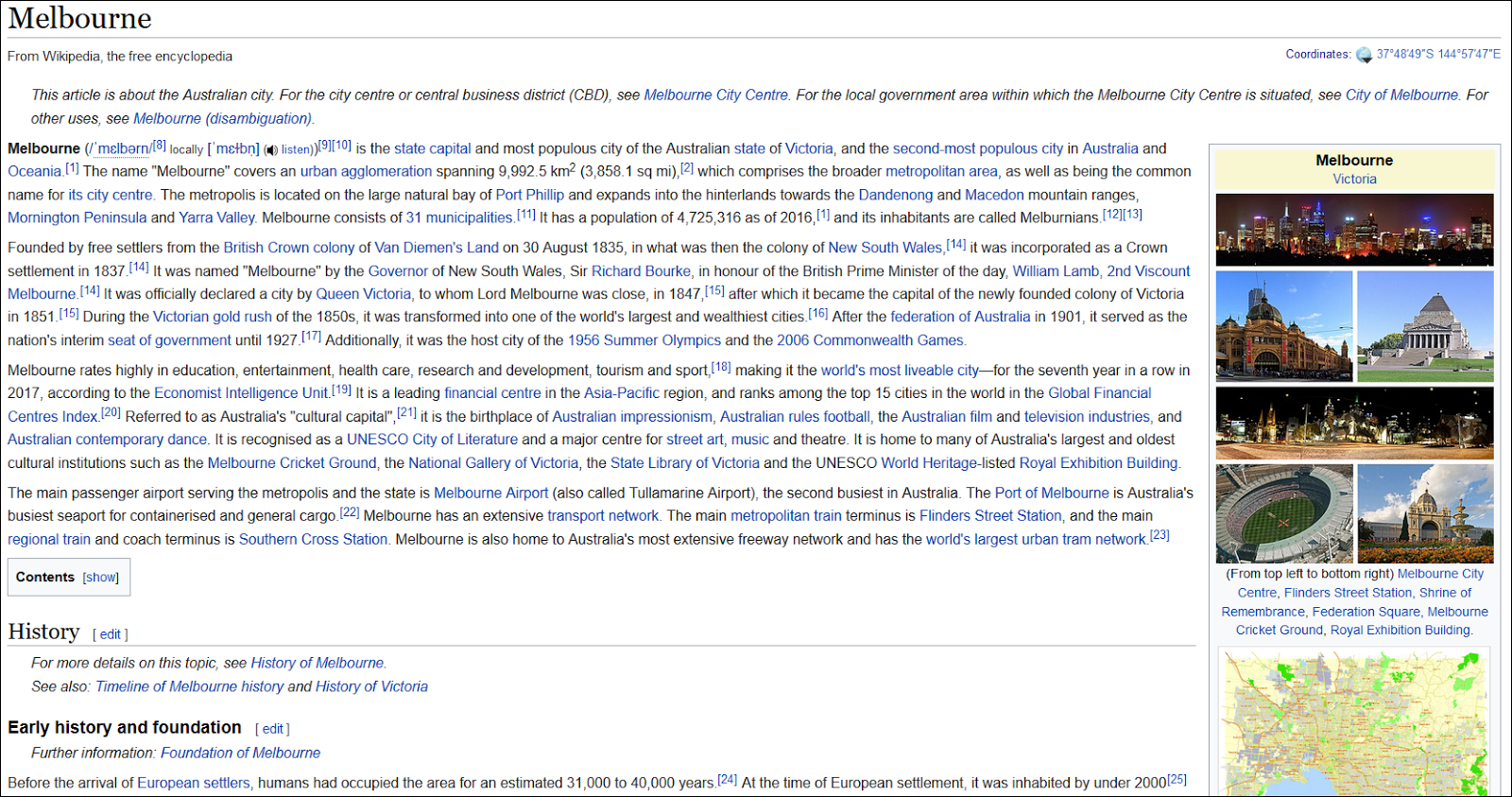The width and height of the screenshot is (1512, 797).
Task: Open the Victorian gold rush link
Action: click(212, 317)
